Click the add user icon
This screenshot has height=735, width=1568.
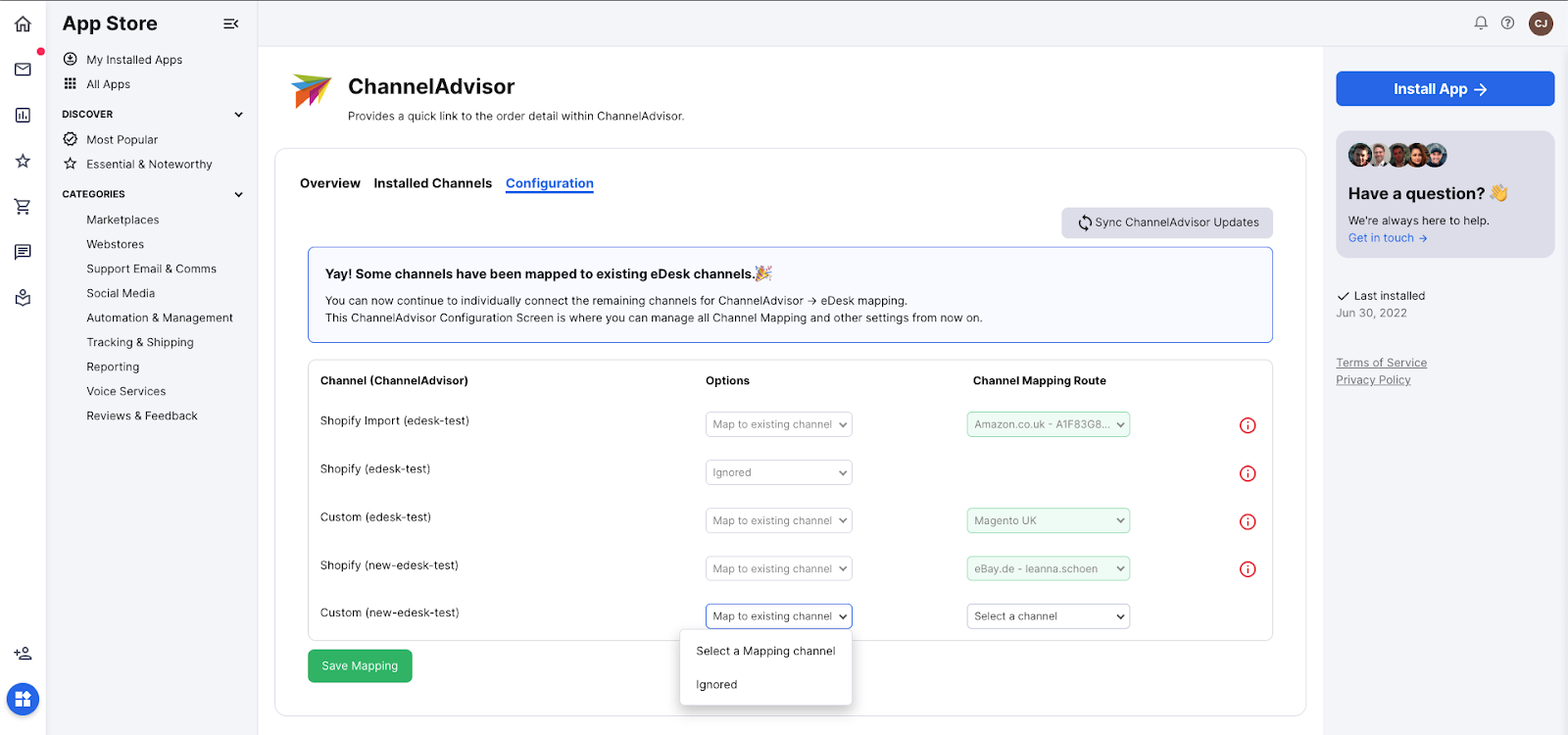[23, 654]
